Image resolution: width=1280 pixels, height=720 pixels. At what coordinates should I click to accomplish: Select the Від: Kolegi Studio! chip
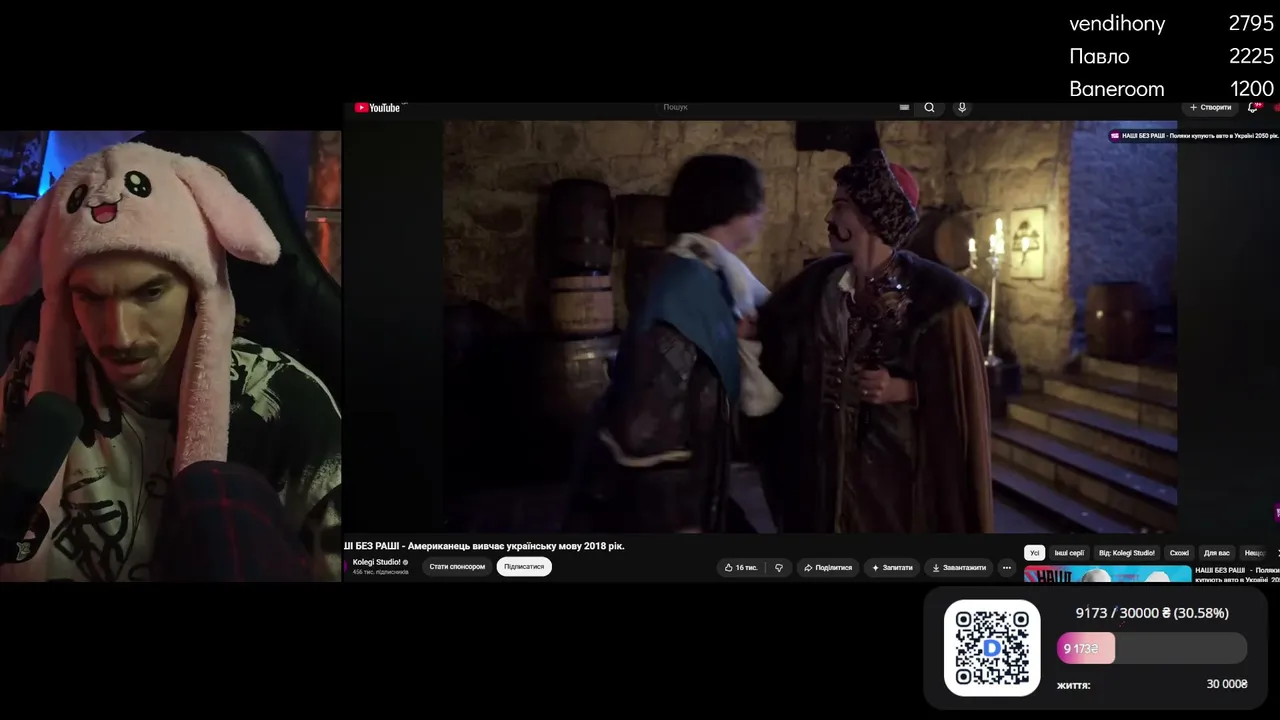pyautogui.click(x=1127, y=553)
